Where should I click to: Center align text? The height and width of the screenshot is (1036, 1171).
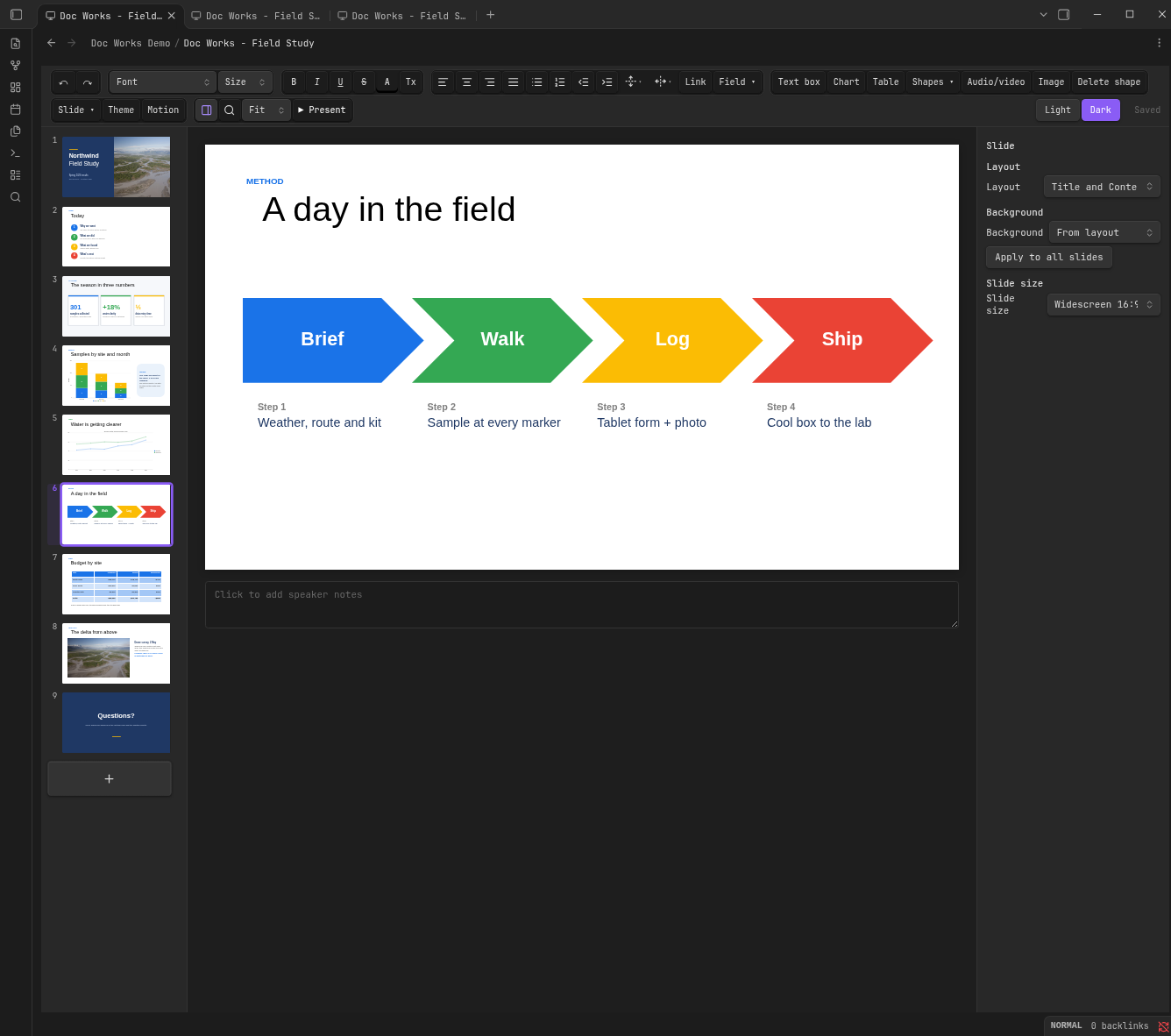466,82
